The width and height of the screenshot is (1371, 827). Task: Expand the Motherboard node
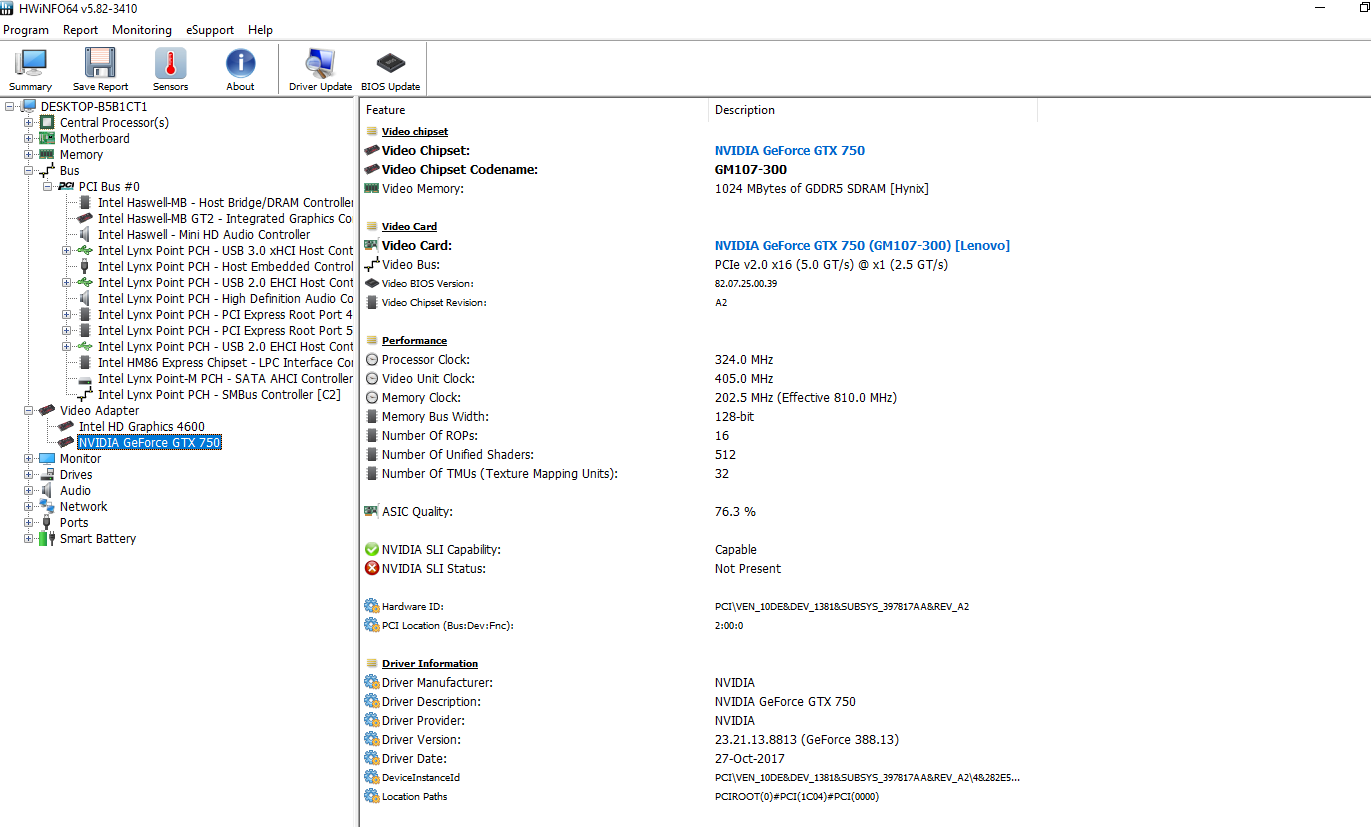[29, 138]
